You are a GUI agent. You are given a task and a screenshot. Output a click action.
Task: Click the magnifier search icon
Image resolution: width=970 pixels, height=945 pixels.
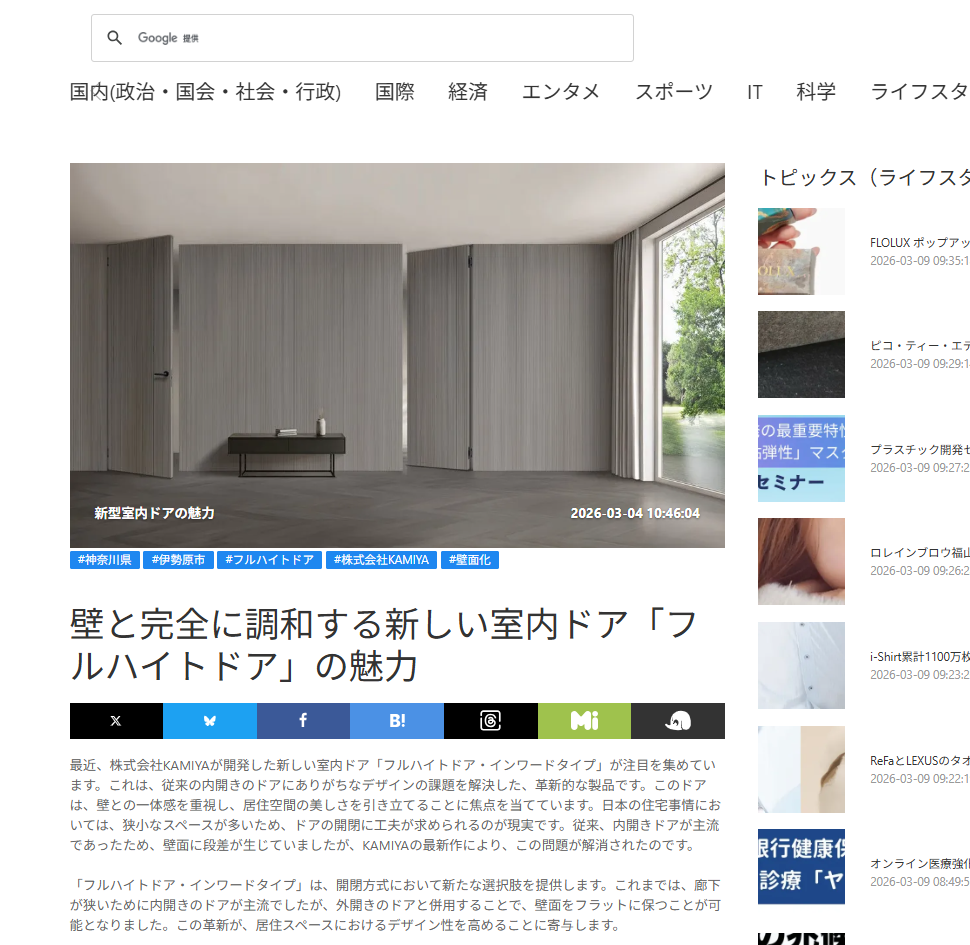coord(115,38)
